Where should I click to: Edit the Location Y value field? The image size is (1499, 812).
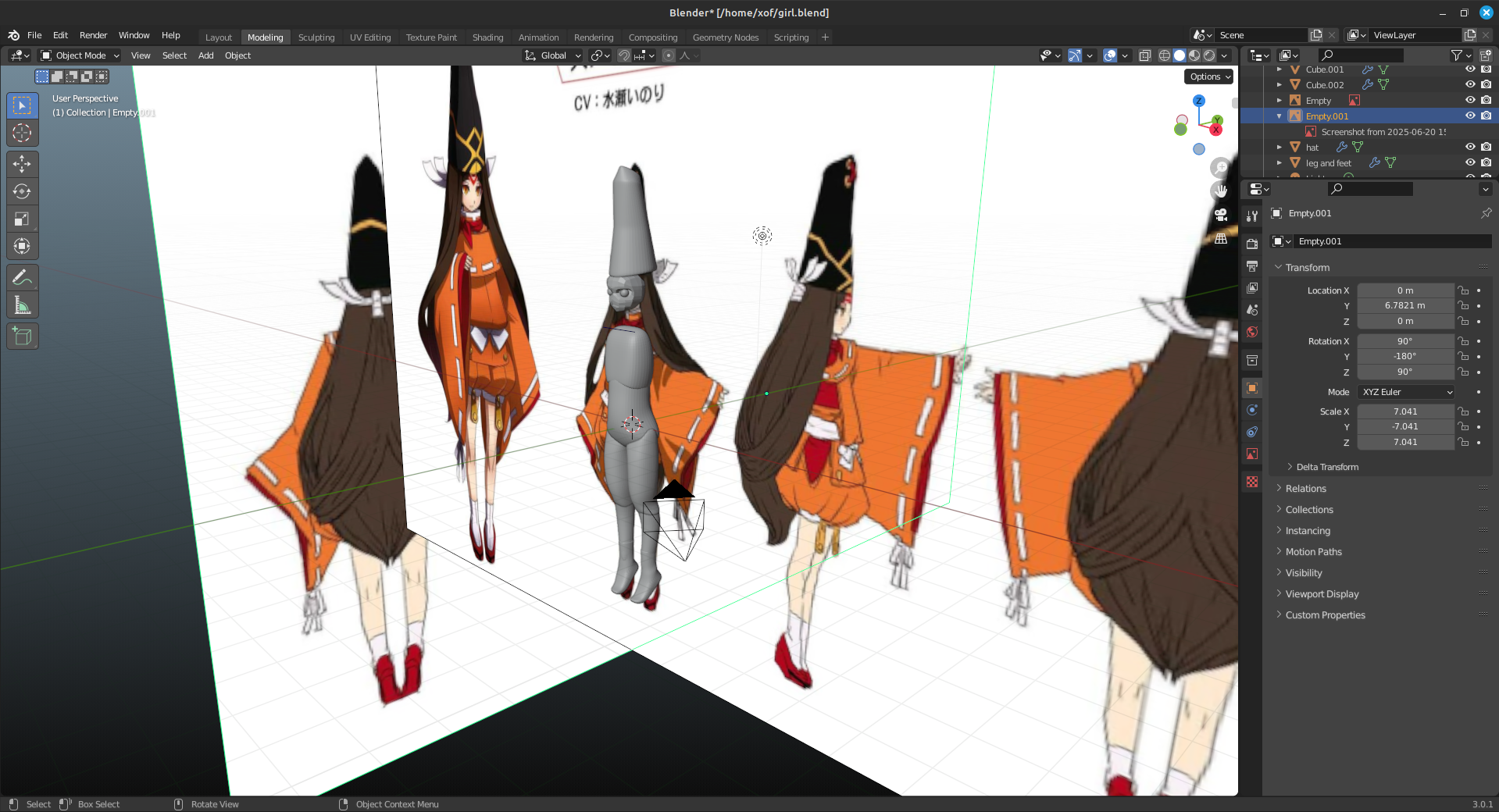[1405, 306]
